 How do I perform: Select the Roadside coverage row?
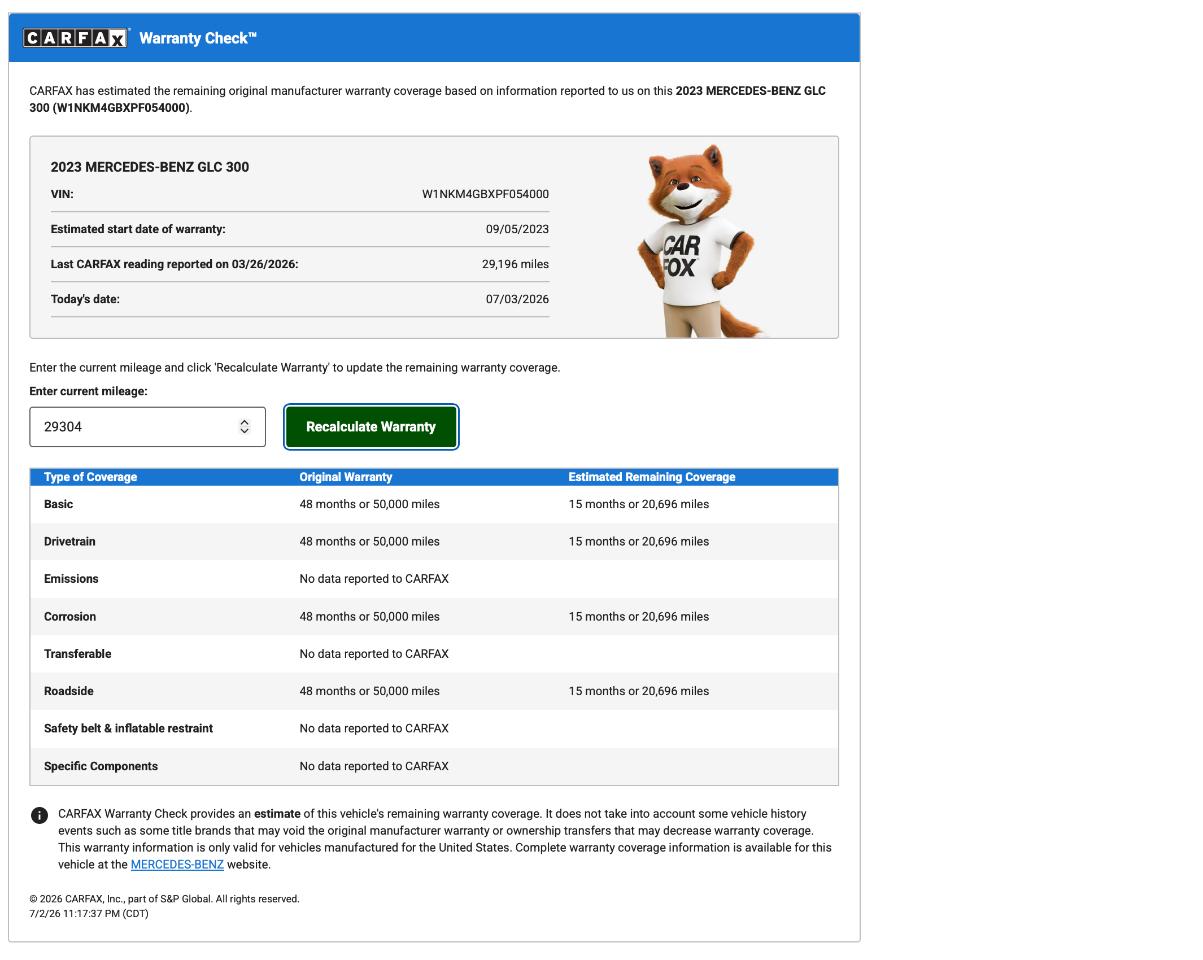coord(434,691)
